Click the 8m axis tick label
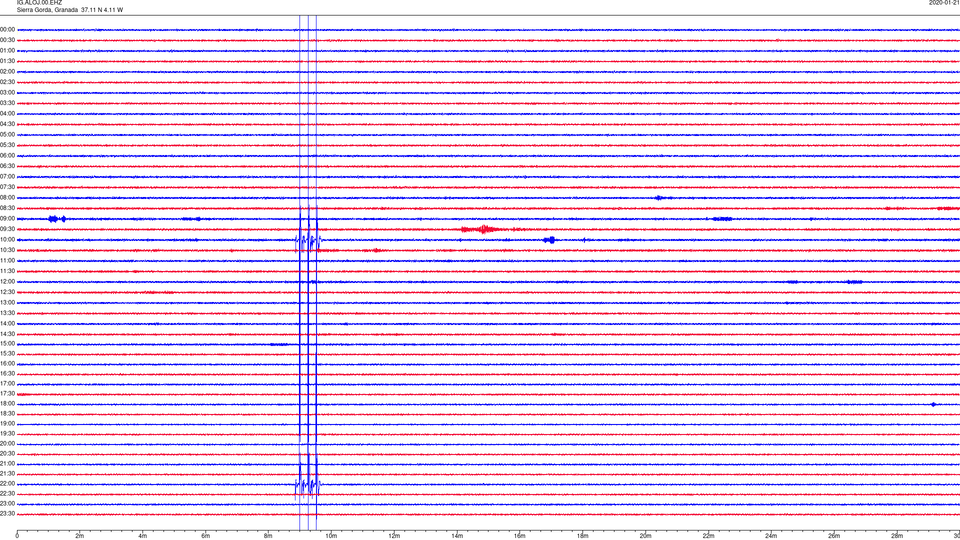The image size is (960, 540). [268, 536]
